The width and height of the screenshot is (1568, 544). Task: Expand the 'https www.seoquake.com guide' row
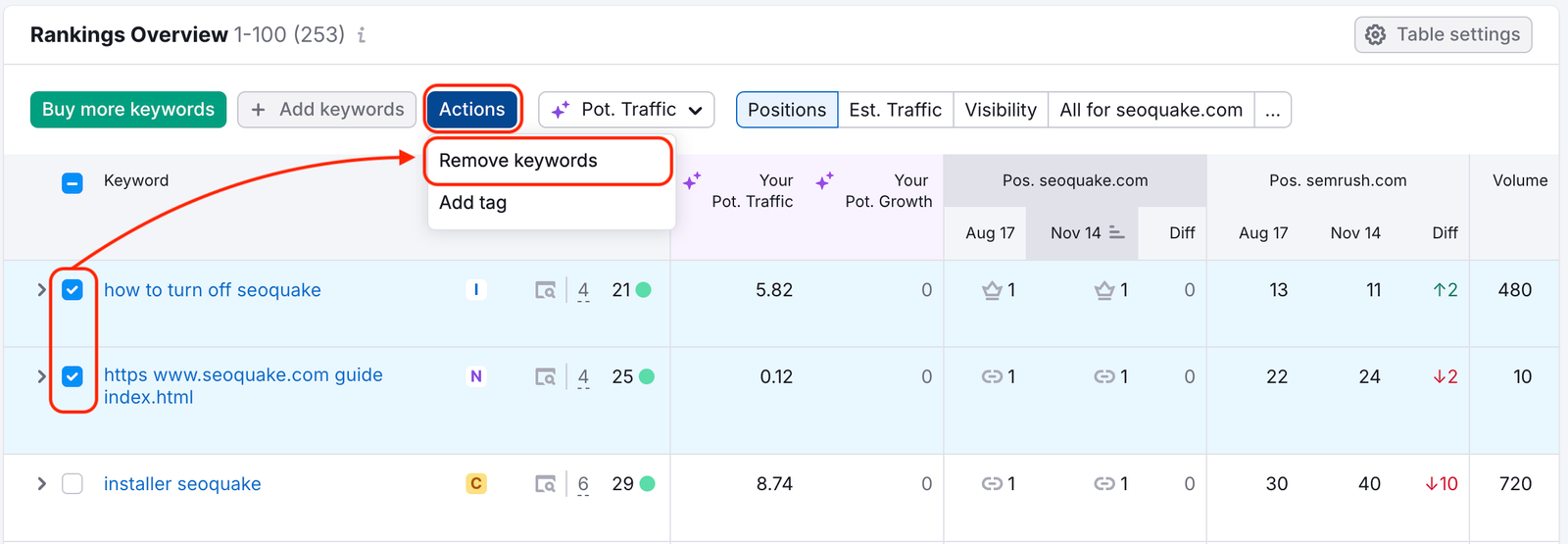[41, 376]
